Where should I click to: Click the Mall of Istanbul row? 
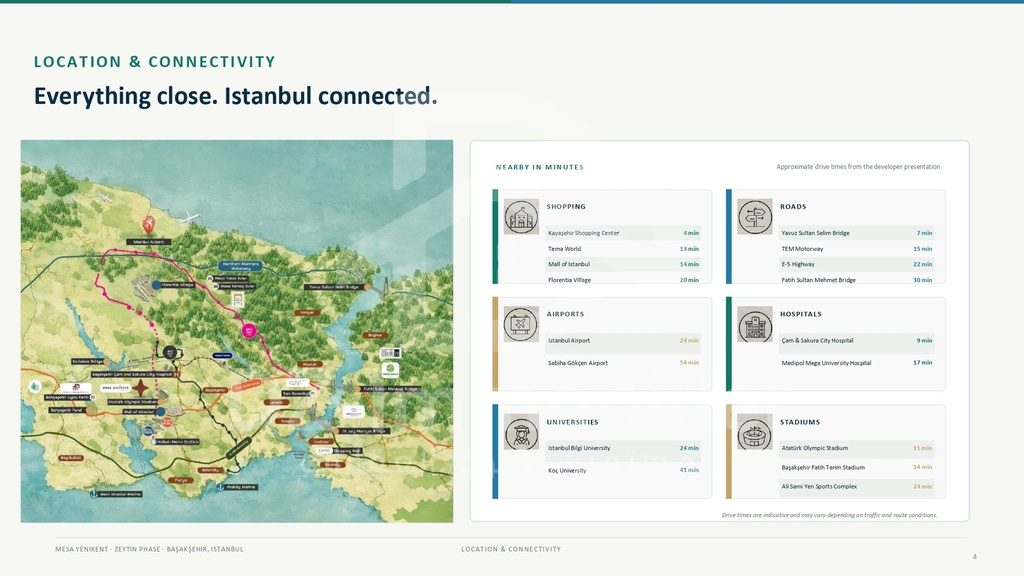coord(623,264)
